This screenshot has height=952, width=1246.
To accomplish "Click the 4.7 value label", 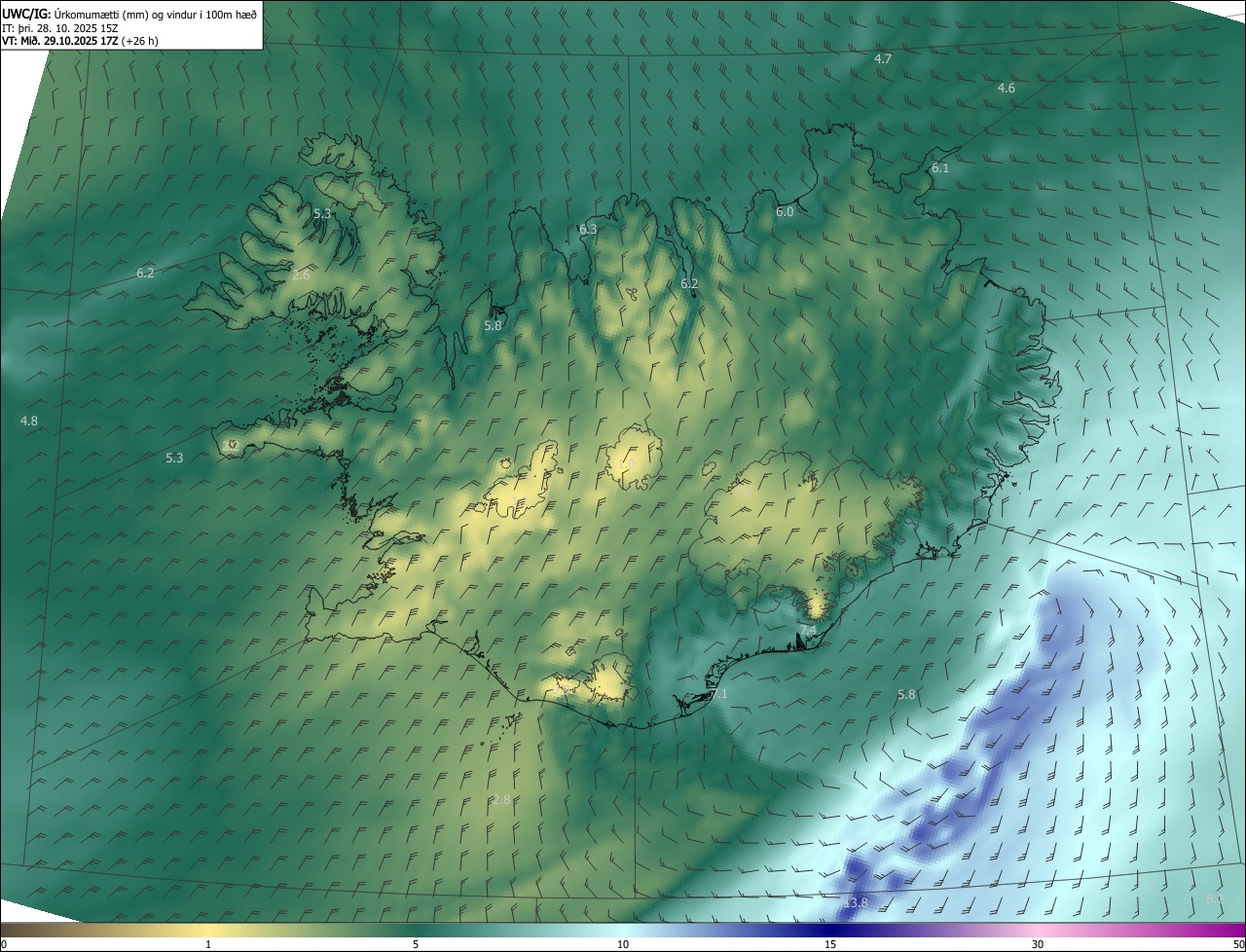I will 883,59.
